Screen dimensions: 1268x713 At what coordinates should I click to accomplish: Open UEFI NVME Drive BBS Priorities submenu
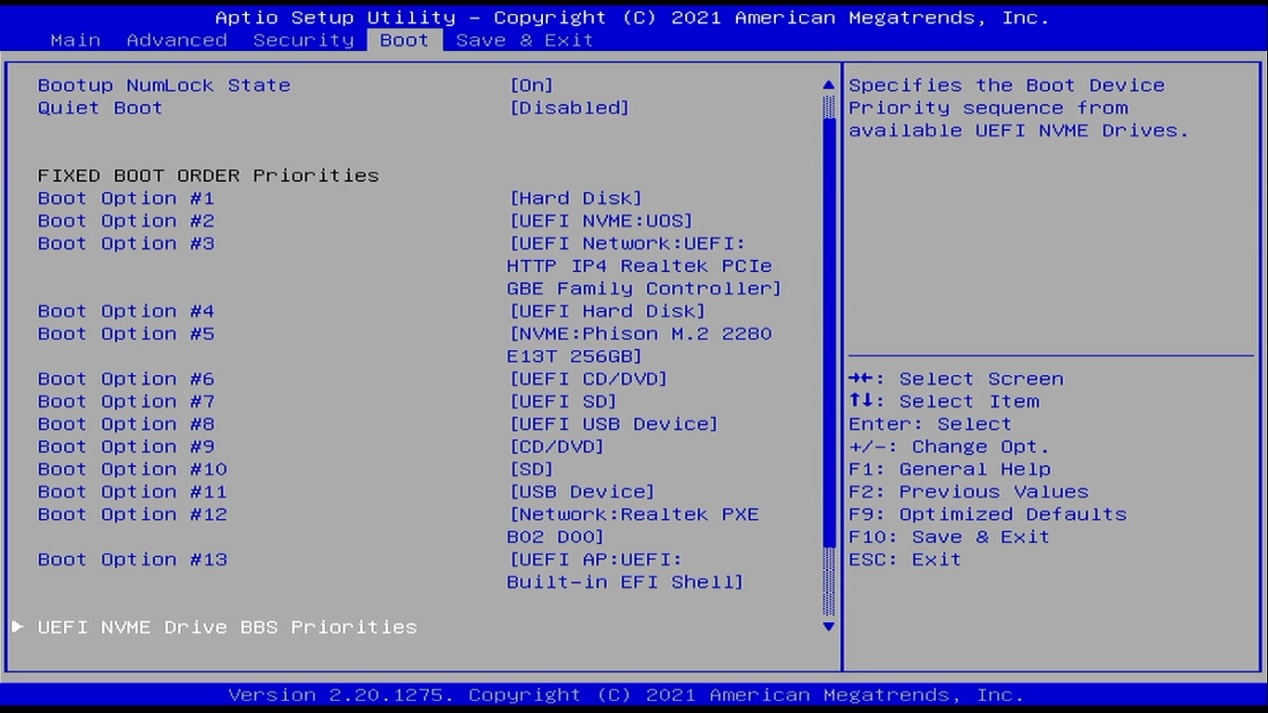coord(227,627)
